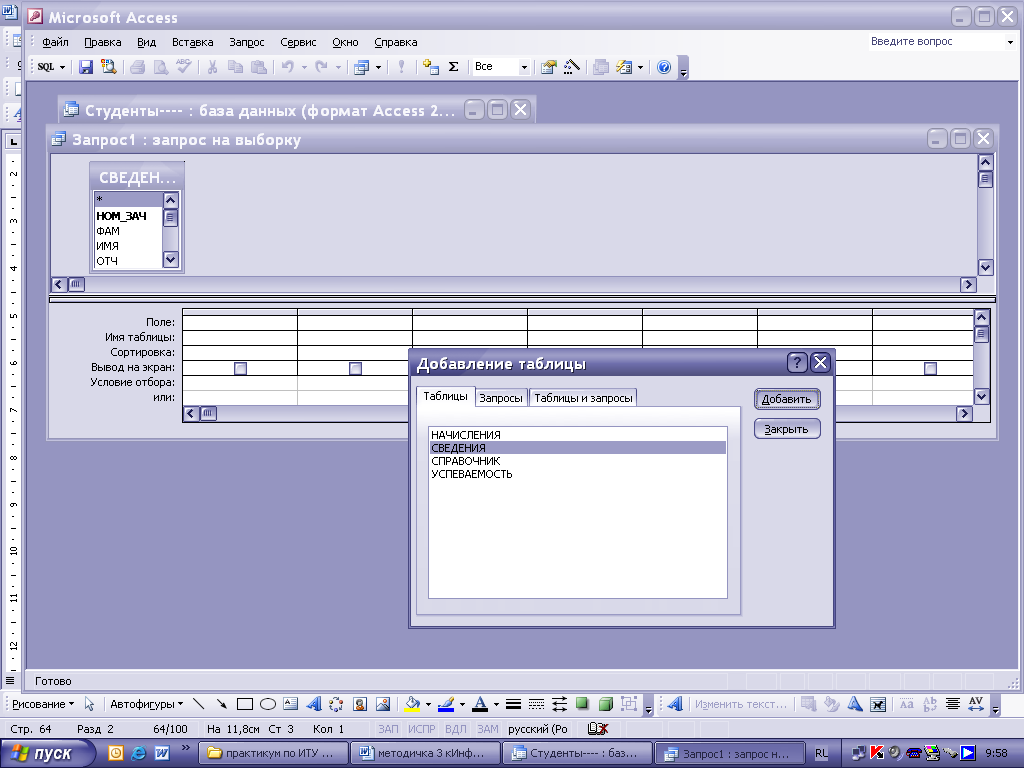Click help question button in Добавление таблицы

797,362
